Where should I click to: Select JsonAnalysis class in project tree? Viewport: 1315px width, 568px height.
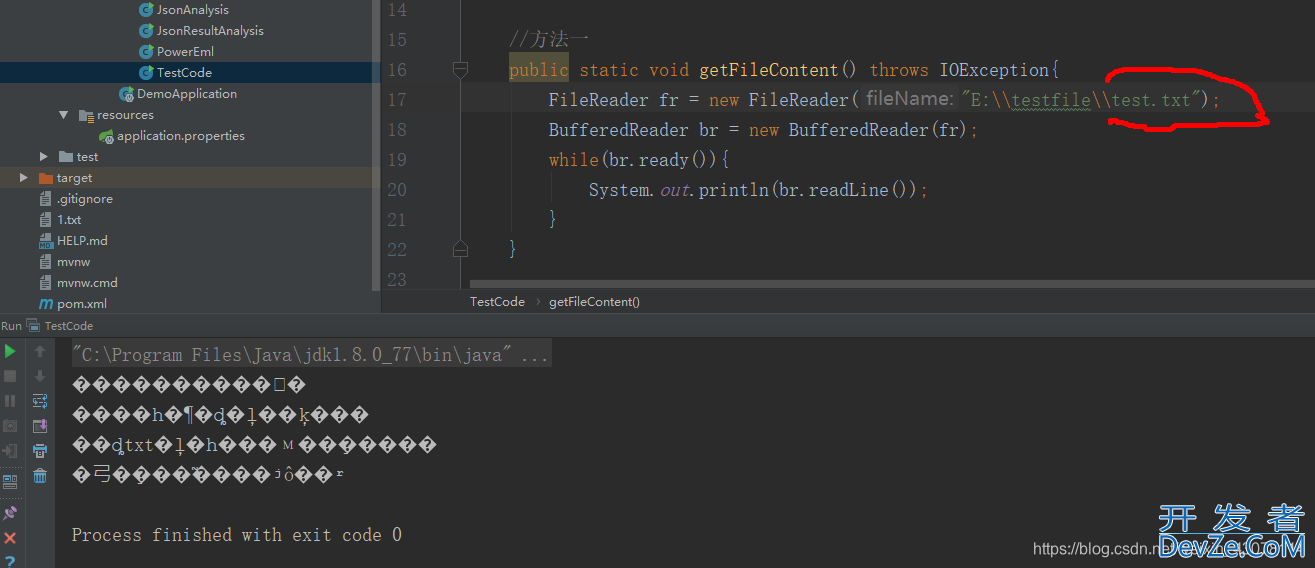[192, 10]
